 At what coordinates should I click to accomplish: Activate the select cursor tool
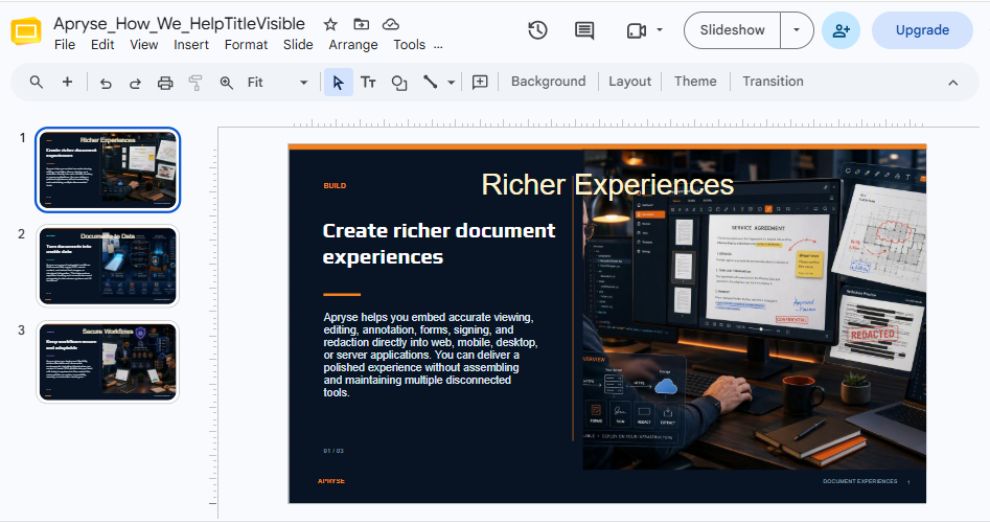coord(338,82)
